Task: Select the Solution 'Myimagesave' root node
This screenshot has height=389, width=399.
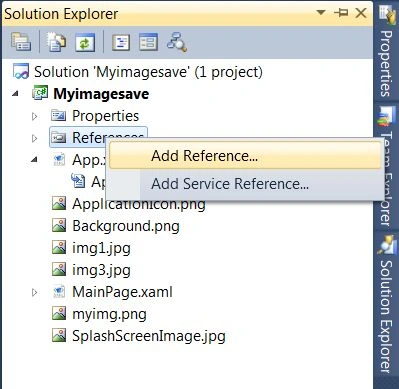Action: pyautogui.click(x=148, y=72)
